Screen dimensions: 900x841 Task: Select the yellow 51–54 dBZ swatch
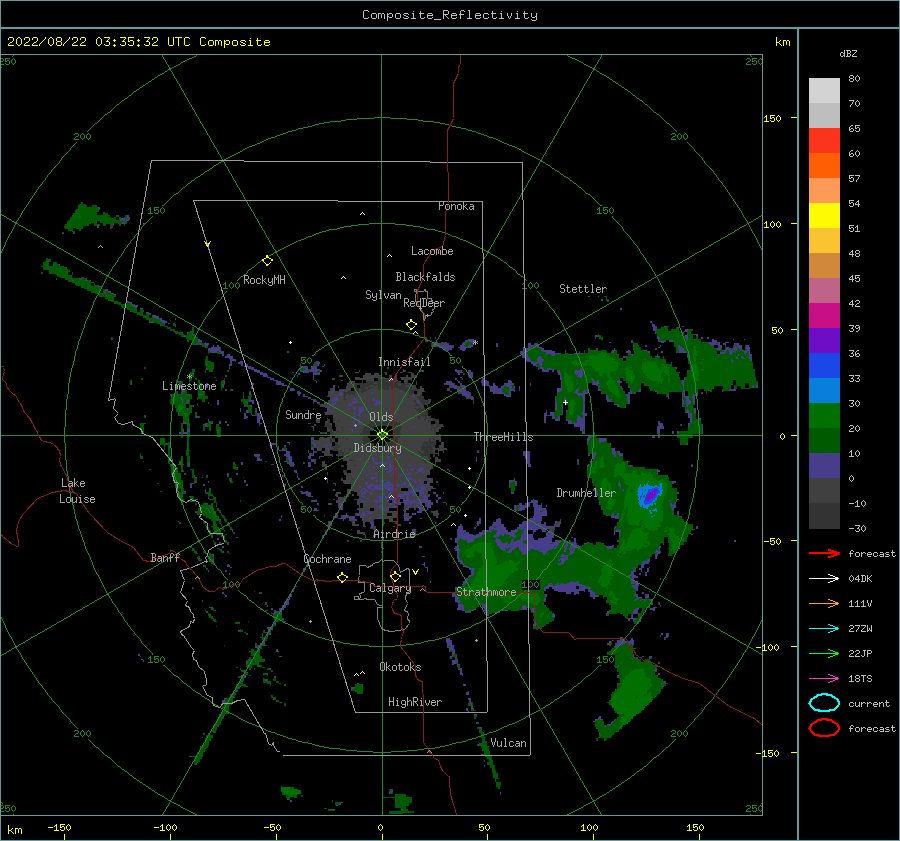824,216
